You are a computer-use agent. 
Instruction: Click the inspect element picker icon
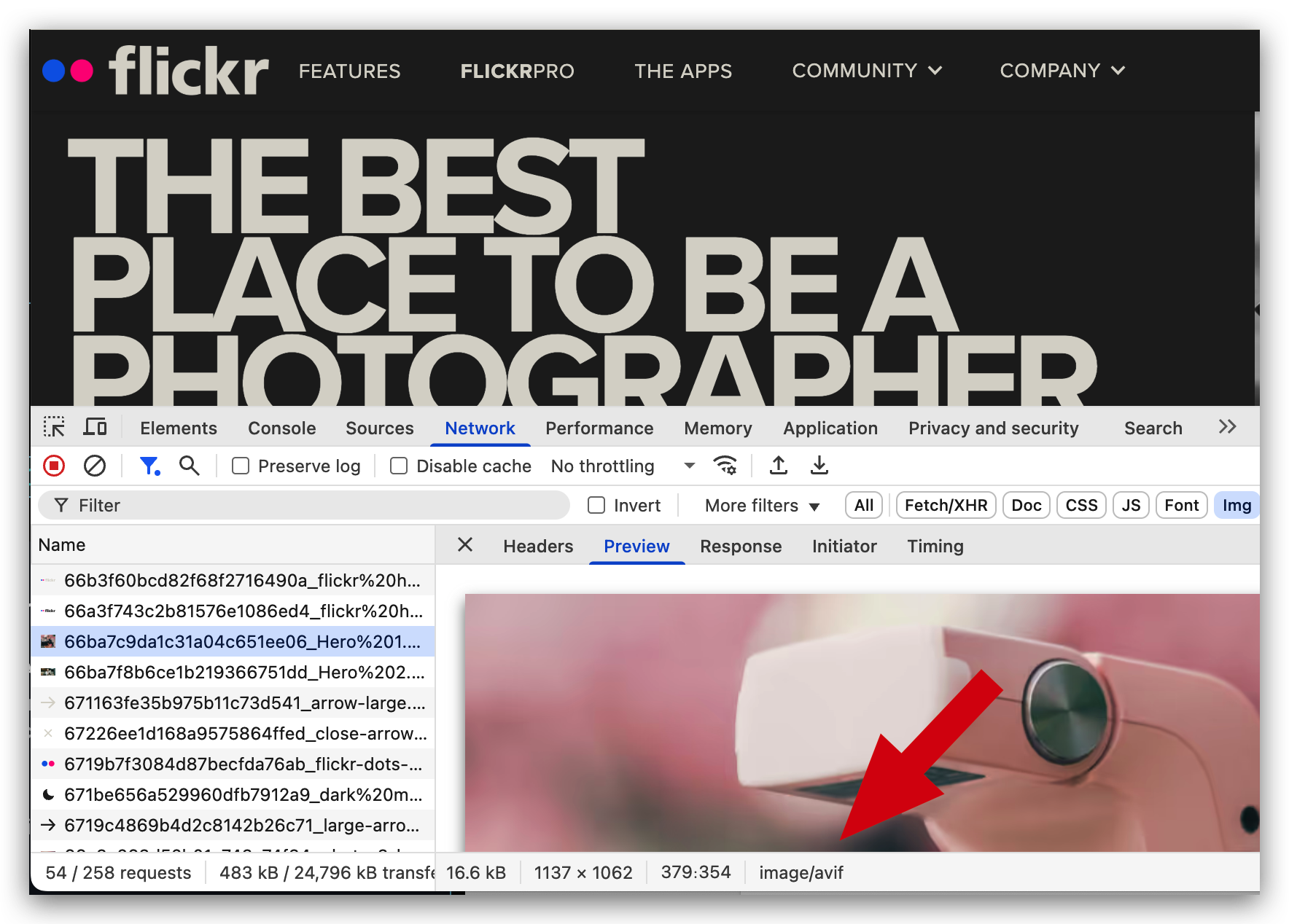pyautogui.click(x=54, y=427)
